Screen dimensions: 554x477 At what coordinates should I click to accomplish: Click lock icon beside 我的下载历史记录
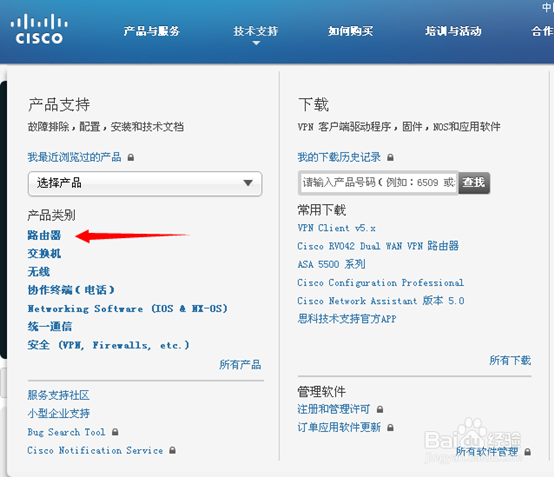tap(390, 157)
